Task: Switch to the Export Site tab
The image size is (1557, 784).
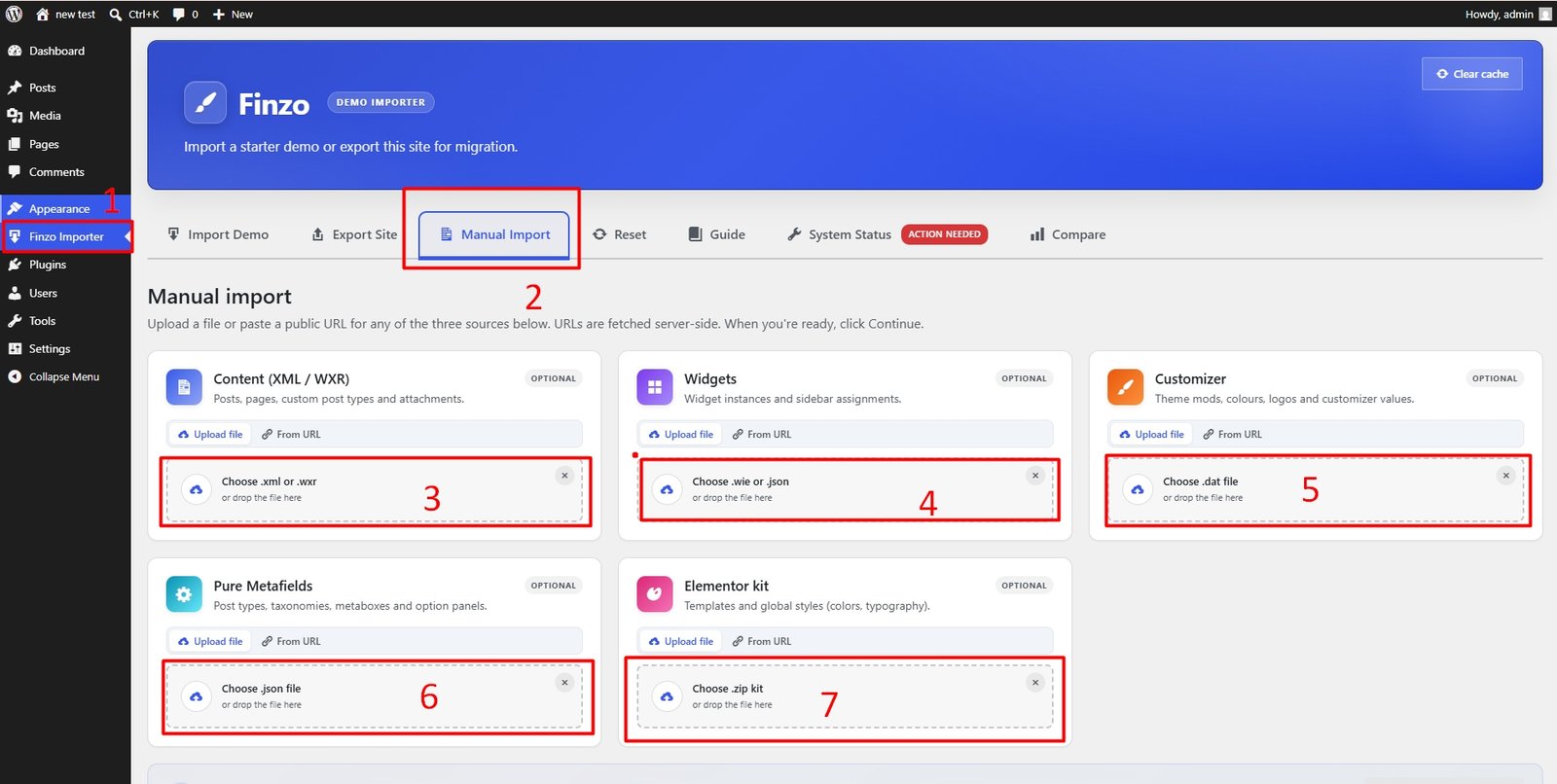Action: pyautogui.click(x=354, y=234)
